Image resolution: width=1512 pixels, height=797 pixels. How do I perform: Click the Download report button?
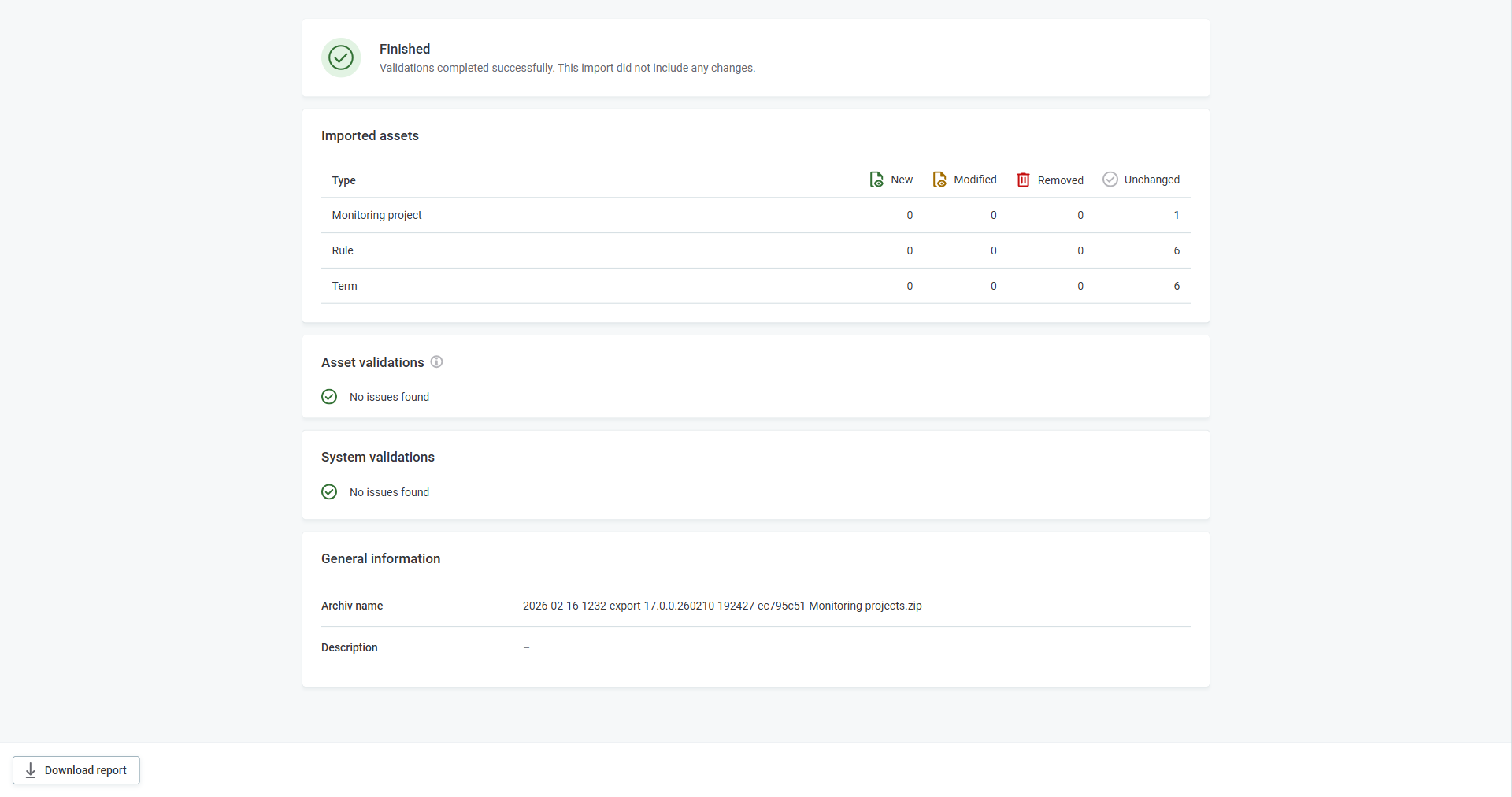coord(76,770)
